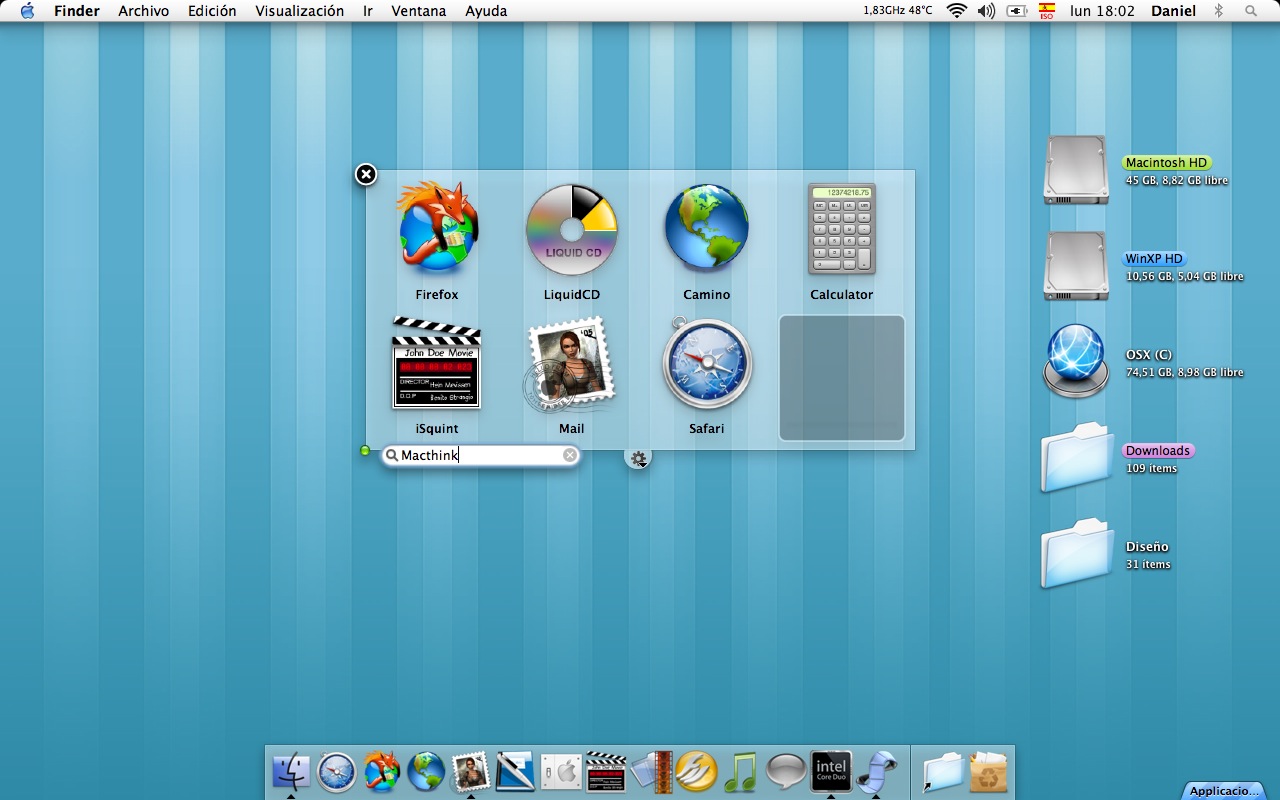Open Calculator in the launcher grid
Image resolution: width=1280 pixels, height=800 pixels.
tap(841, 229)
